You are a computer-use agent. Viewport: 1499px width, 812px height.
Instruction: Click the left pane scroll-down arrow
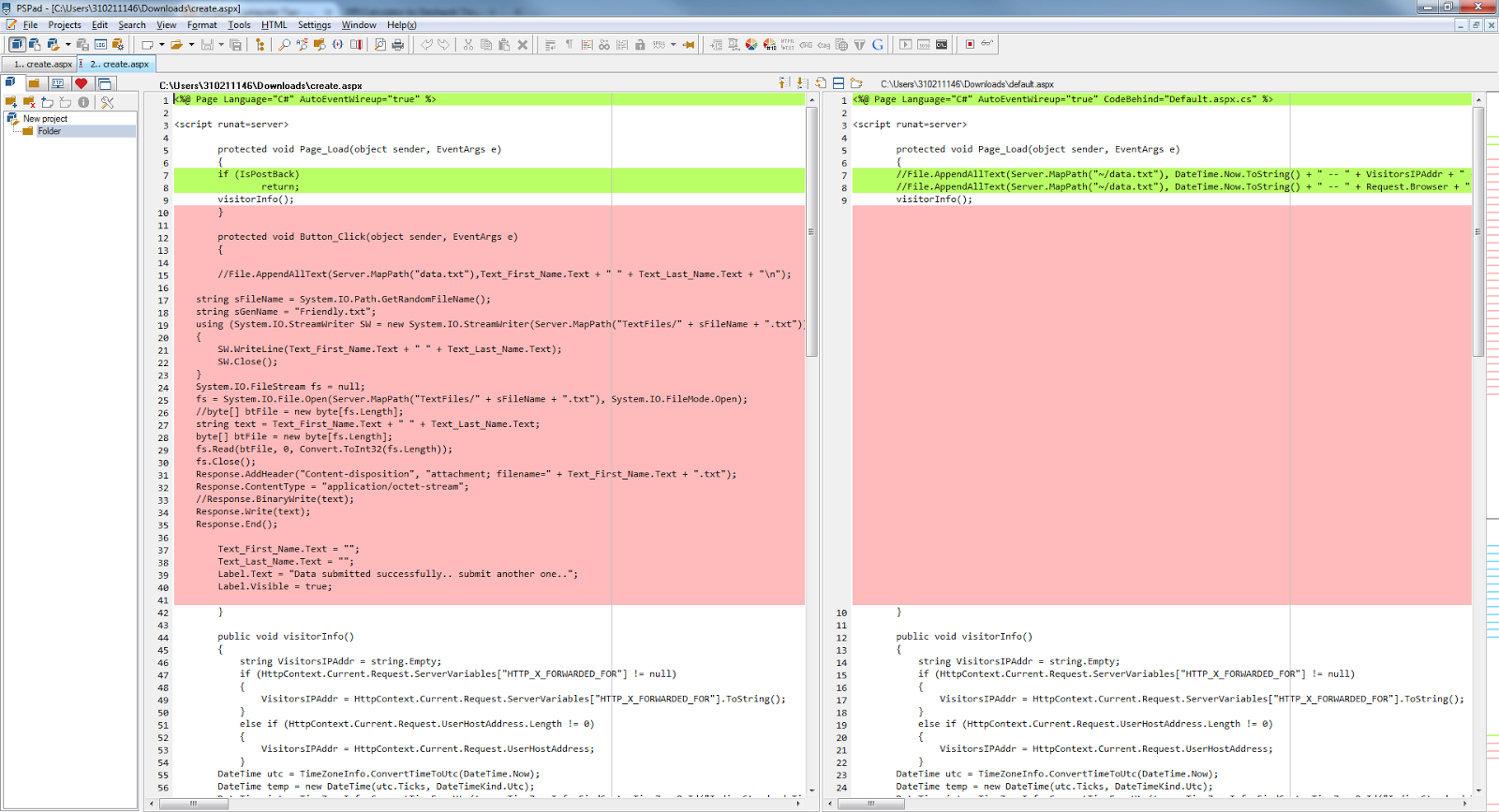click(811, 790)
